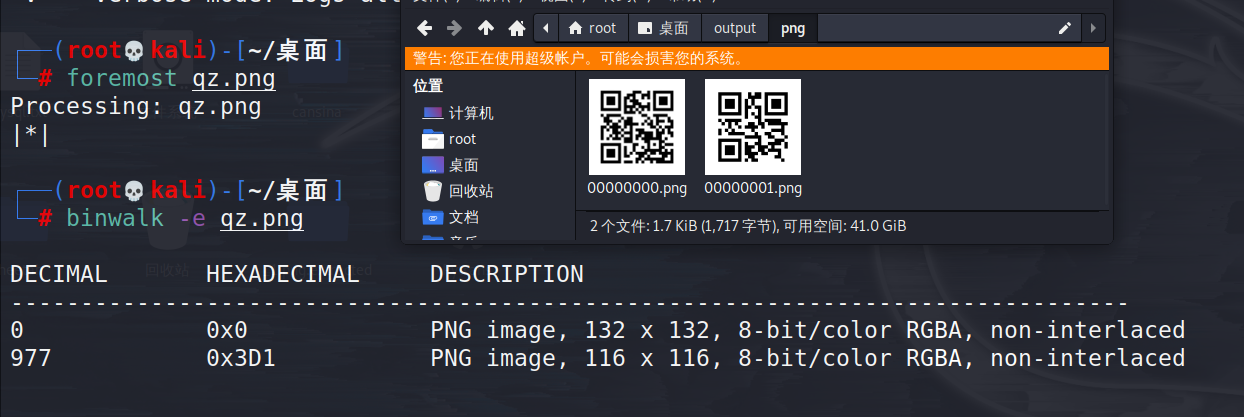This screenshot has height=417, width=1244.
Task: Click the qz.png argument in binwalk command
Action: click(261, 218)
